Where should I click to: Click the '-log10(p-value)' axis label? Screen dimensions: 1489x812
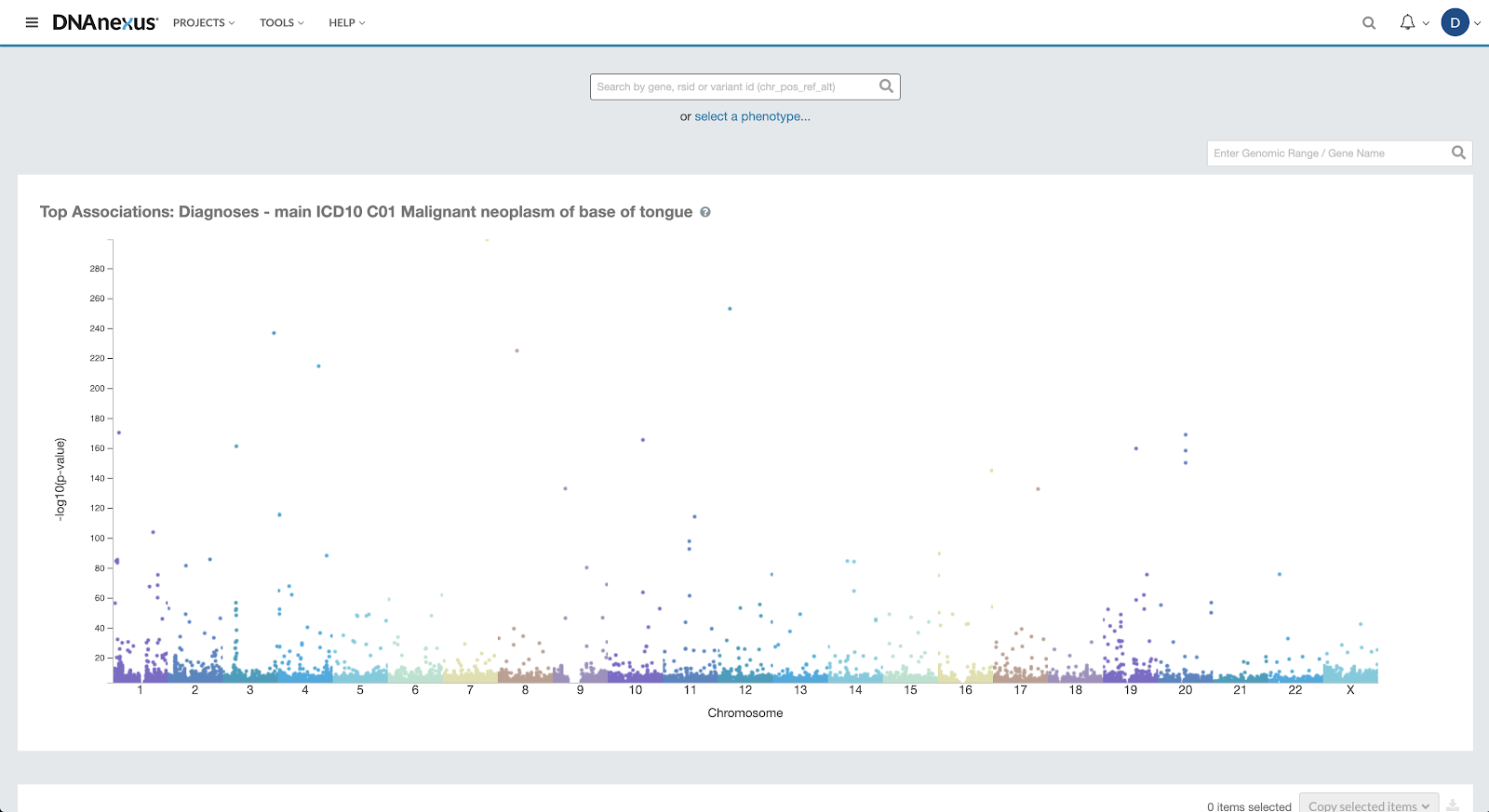60,479
